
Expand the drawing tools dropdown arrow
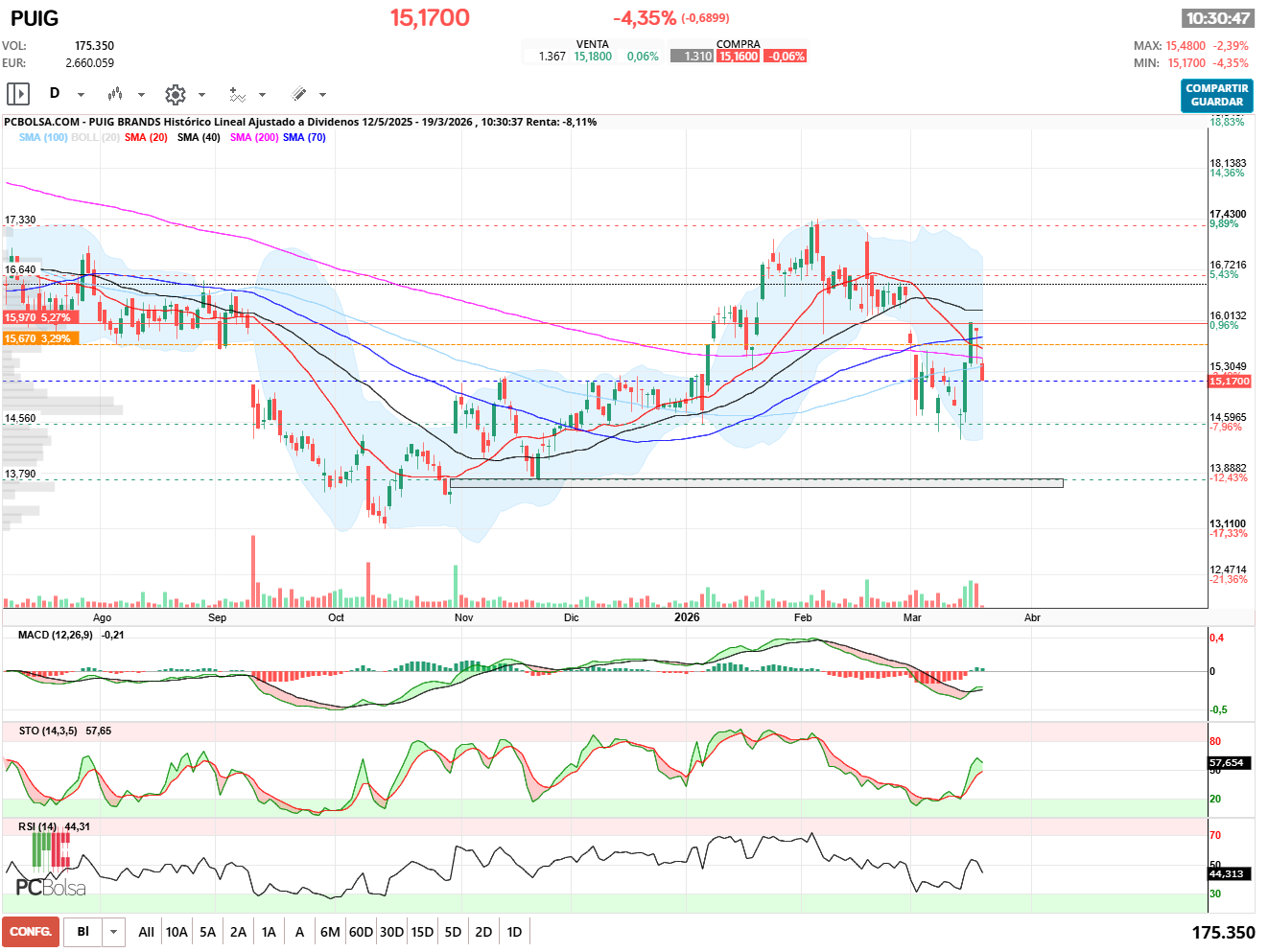[322, 95]
